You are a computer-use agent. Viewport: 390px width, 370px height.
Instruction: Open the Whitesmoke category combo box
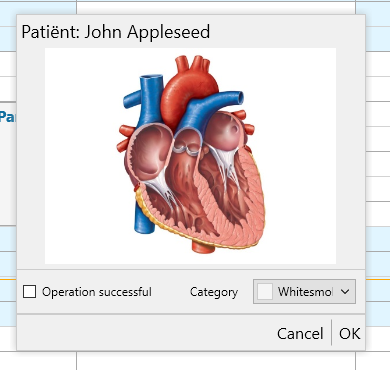click(x=304, y=292)
